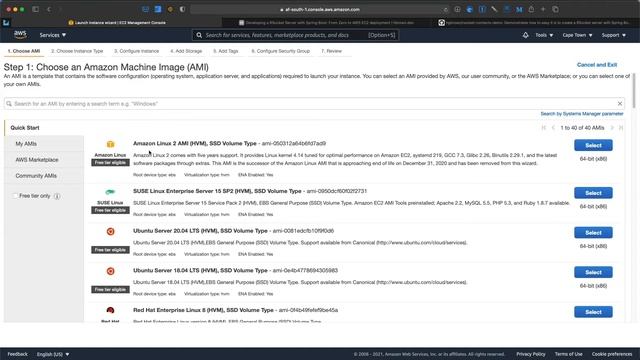Focus the AWS services search box
640x360 pixels.
(296, 35)
